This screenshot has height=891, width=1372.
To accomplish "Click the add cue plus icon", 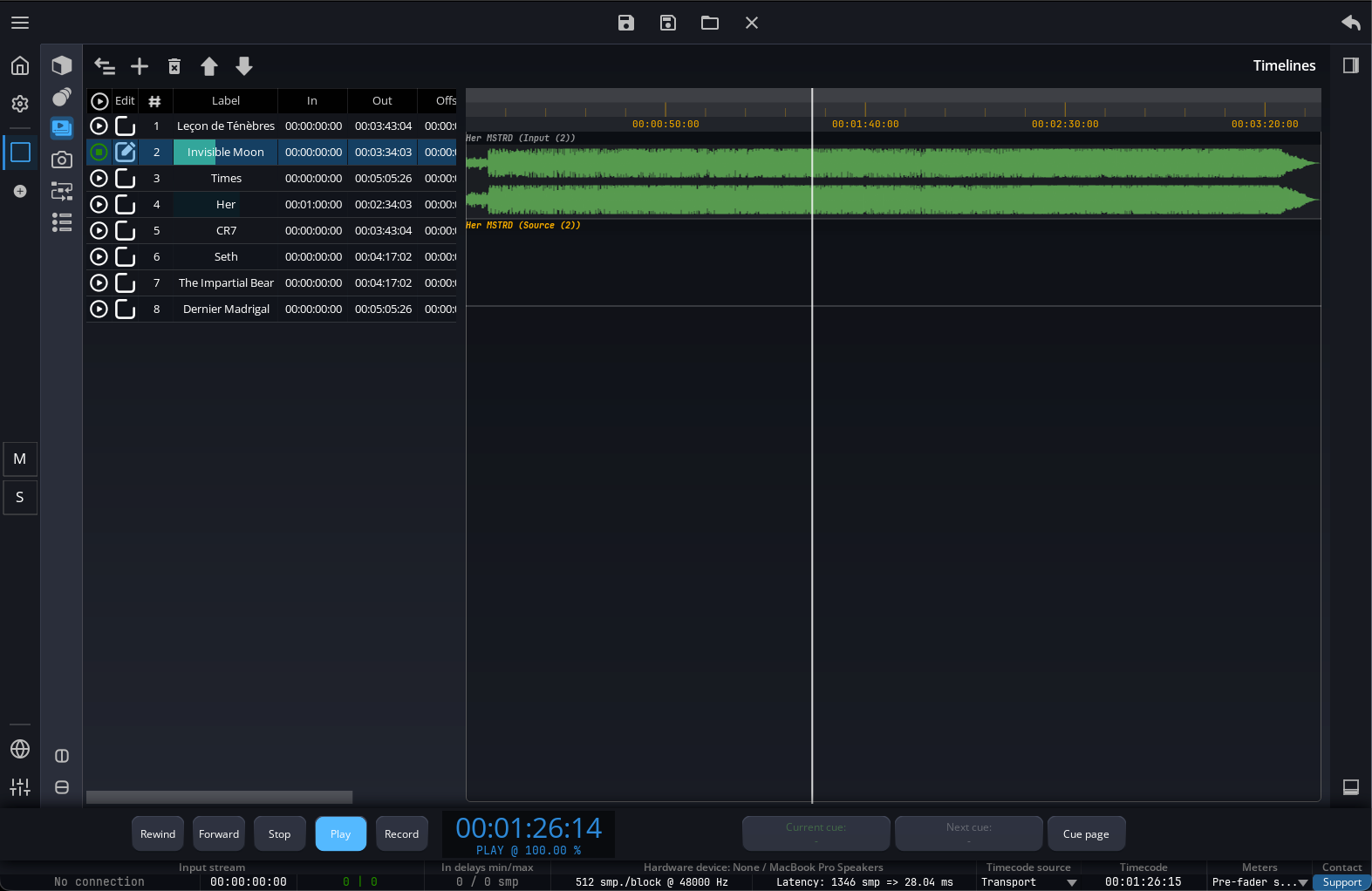I will coord(140,66).
